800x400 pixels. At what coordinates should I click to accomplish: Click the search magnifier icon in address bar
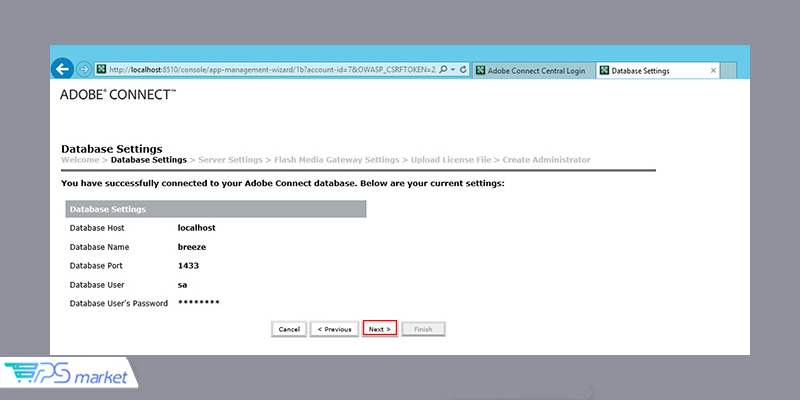click(443, 70)
